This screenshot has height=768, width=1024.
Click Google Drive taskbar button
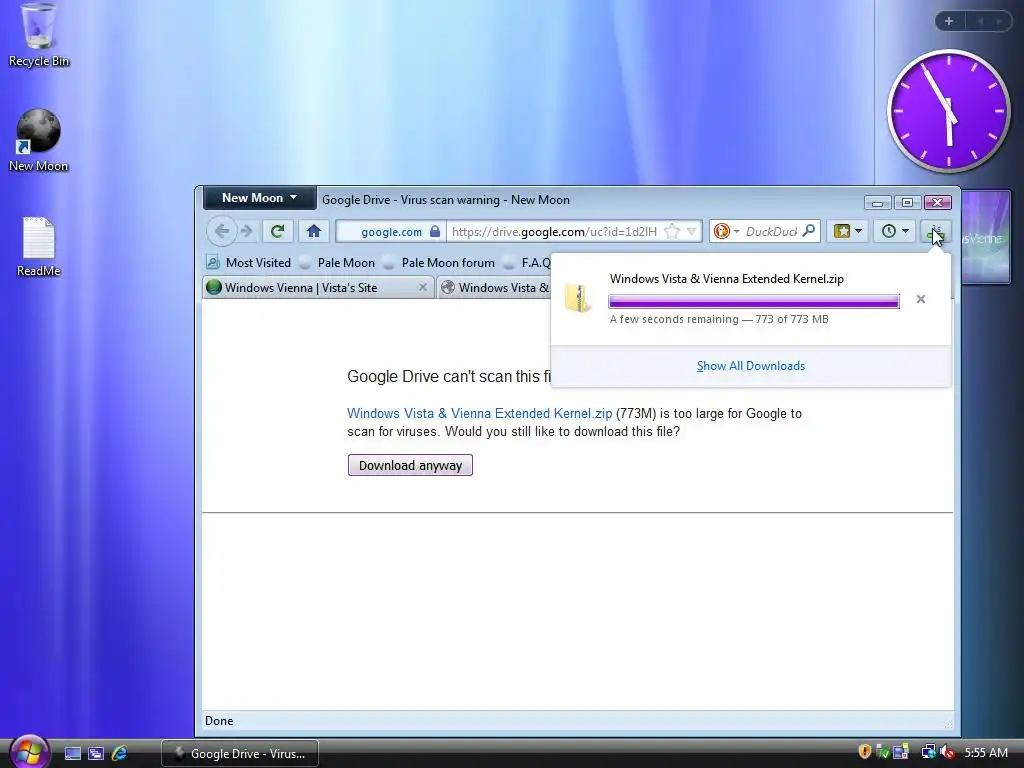240,754
